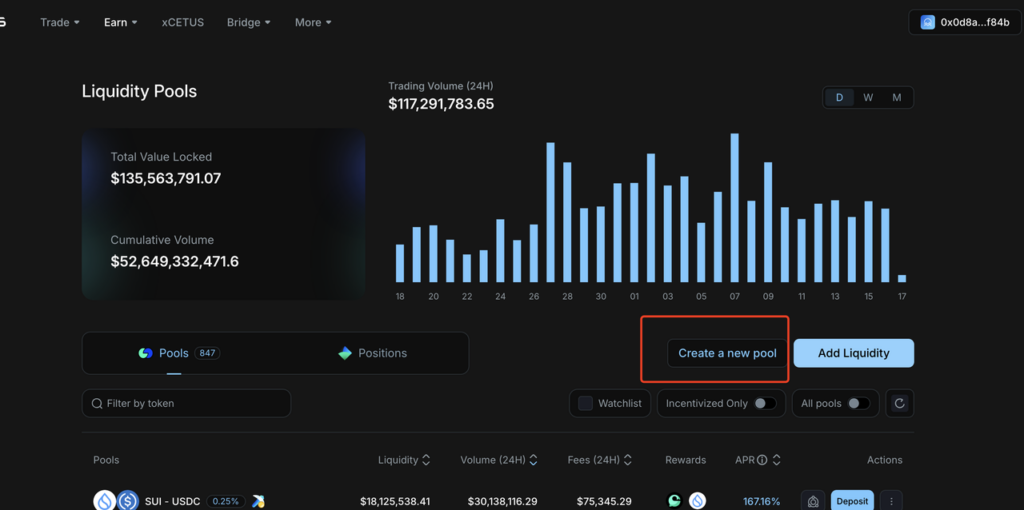The width and height of the screenshot is (1024, 510).
Task: Sort pools by Liquidity column
Action: (404, 460)
